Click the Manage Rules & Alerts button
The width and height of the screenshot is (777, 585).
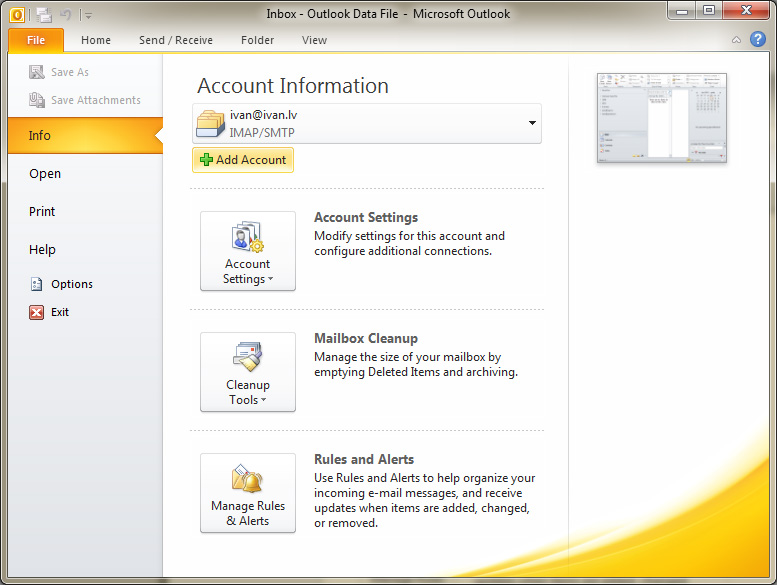coord(248,493)
